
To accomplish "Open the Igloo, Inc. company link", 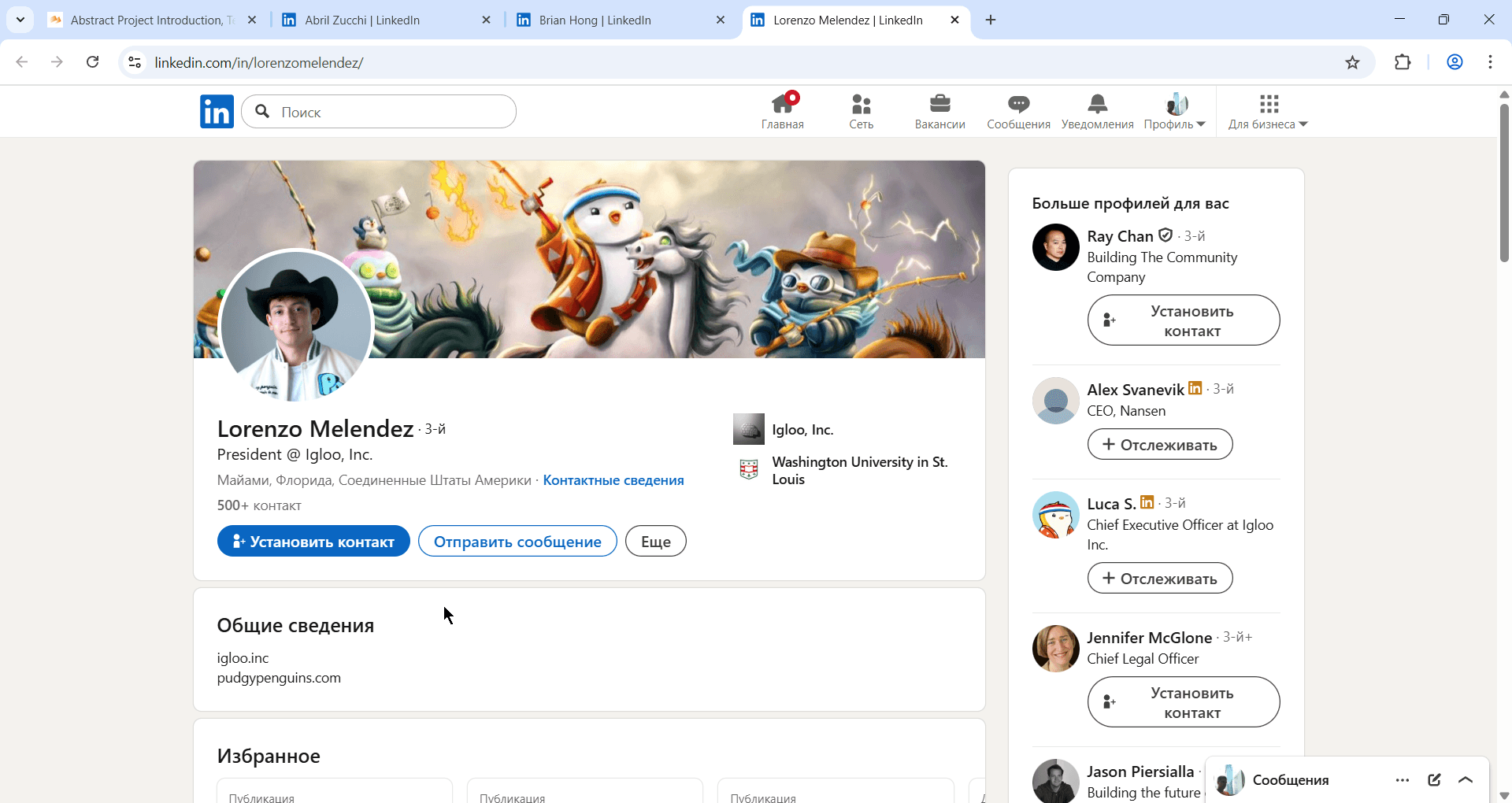I will 802,430.
